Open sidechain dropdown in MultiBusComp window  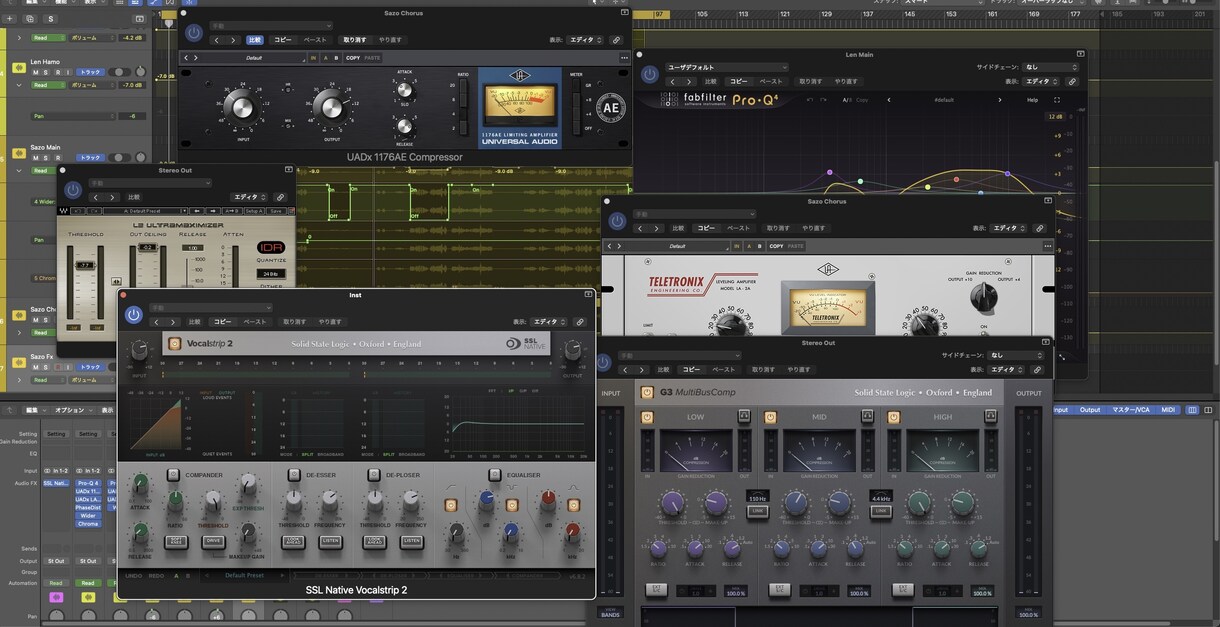point(1015,355)
